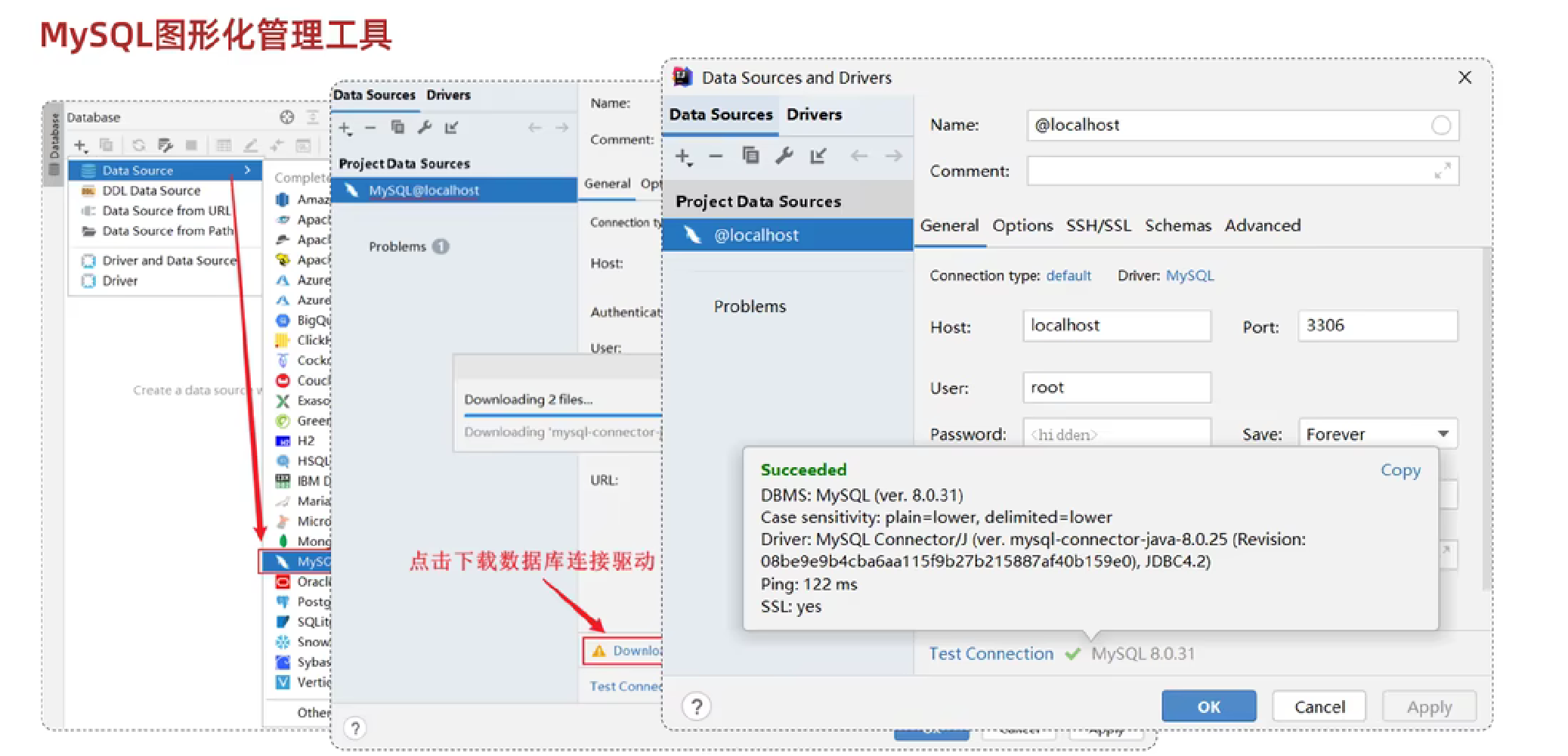
Task: Select Oracle entry in data source list
Action: (x=302, y=582)
